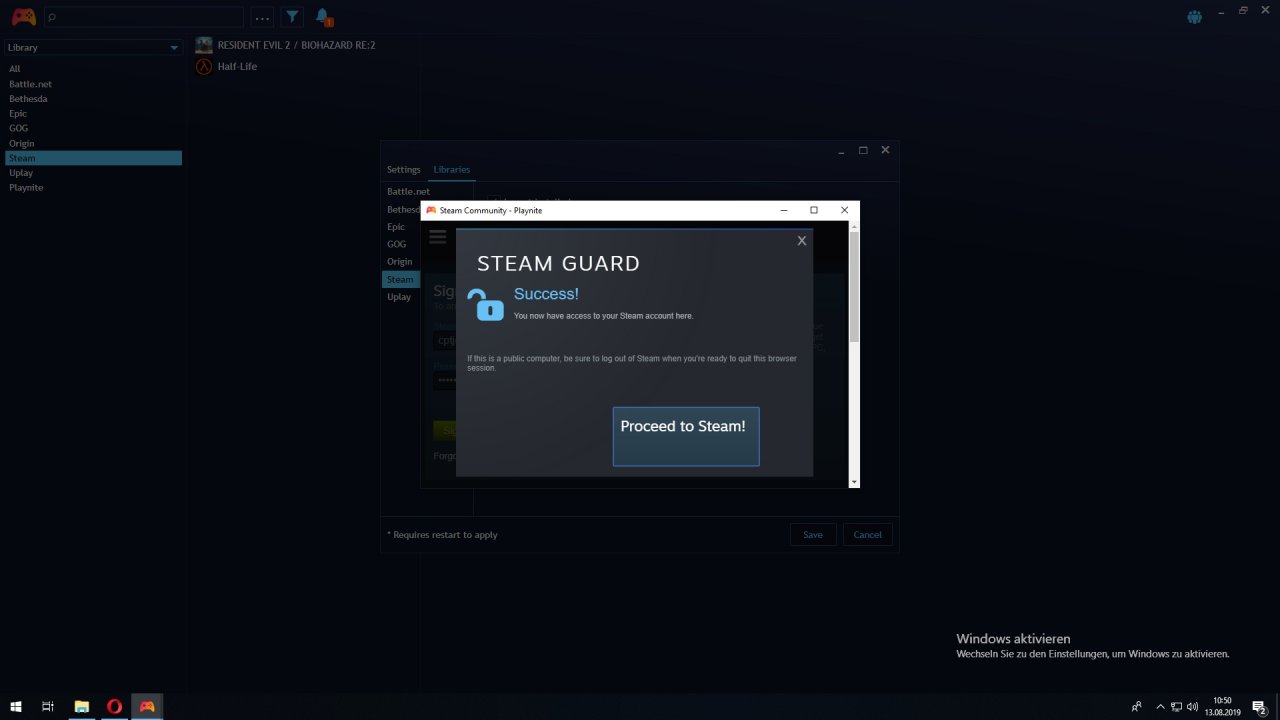Viewport: 1280px width, 720px height.
Task: Open the network icon in the system tray
Action: [1176, 706]
